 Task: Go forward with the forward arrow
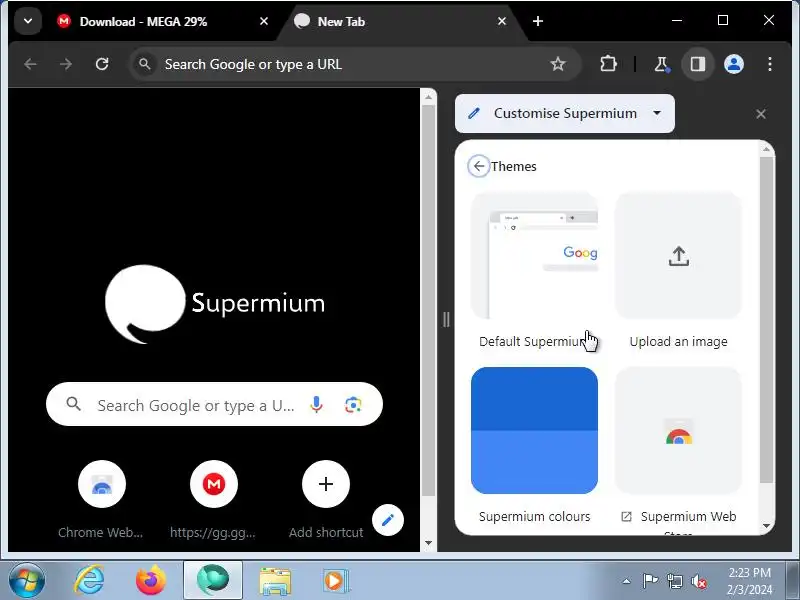[x=66, y=64]
